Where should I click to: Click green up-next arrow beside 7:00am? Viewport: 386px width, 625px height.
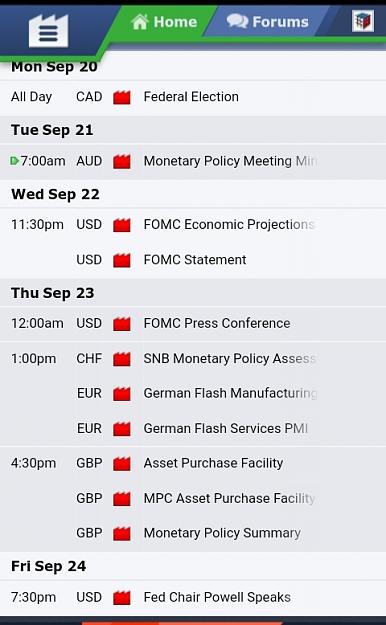pyautogui.click(x=14, y=161)
